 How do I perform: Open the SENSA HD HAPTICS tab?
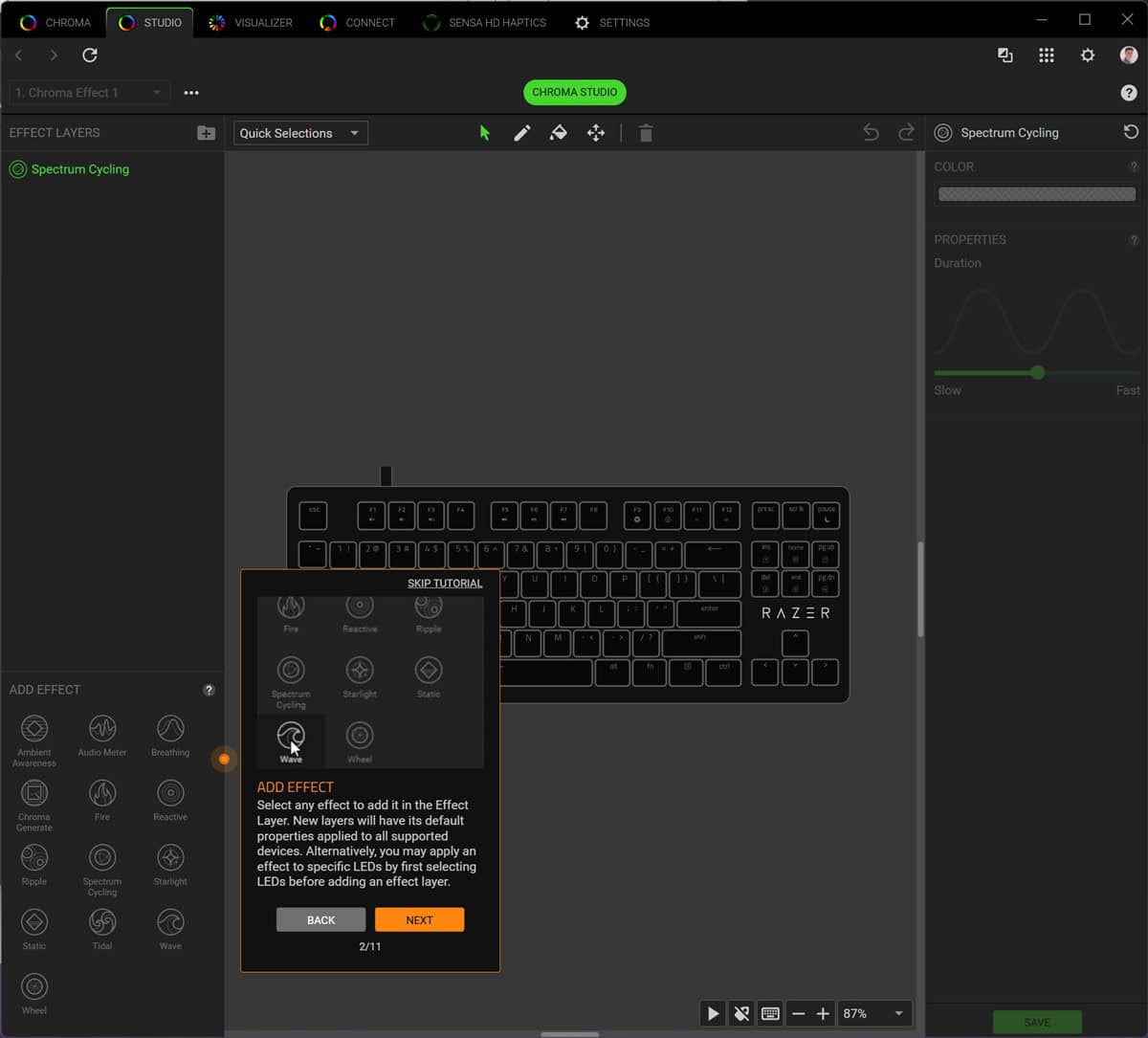485,22
